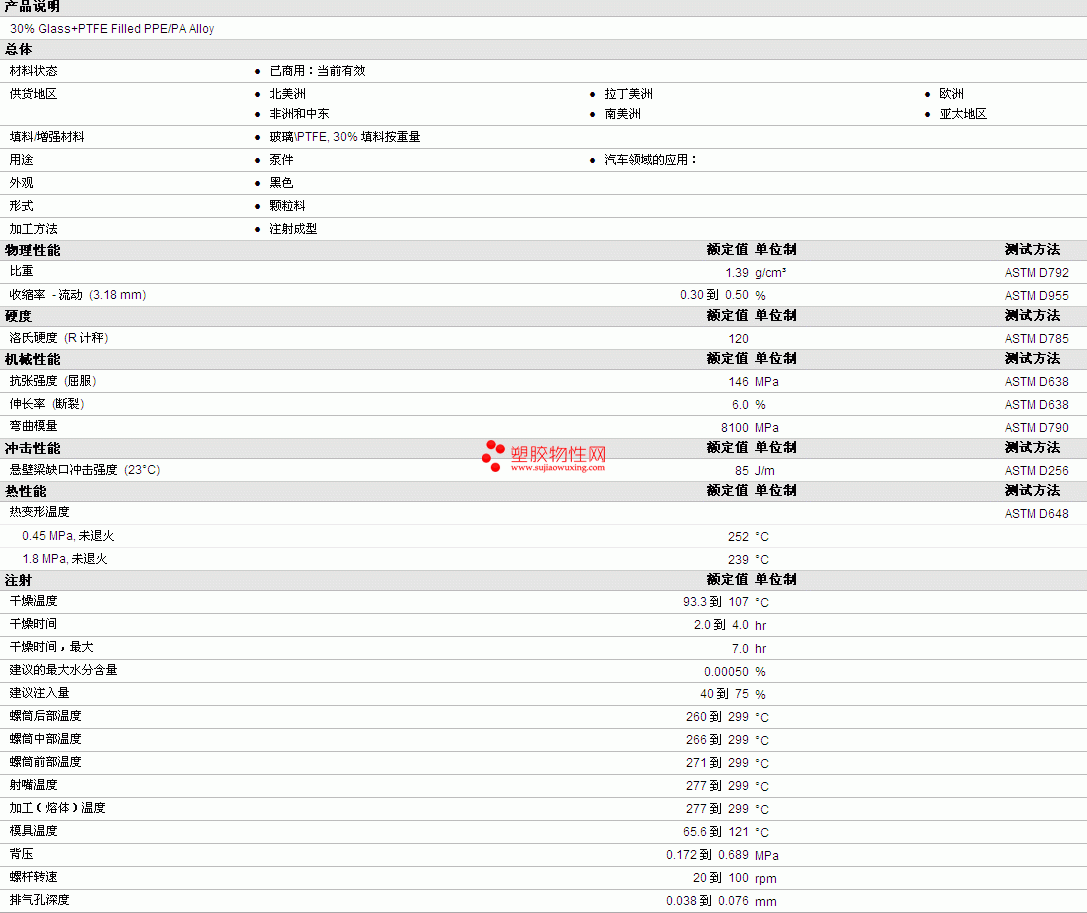Click the '1.8 MPa, 未退火' row label
The height and width of the screenshot is (913, 1087).
pyautogui.click(x=64, y=559)
